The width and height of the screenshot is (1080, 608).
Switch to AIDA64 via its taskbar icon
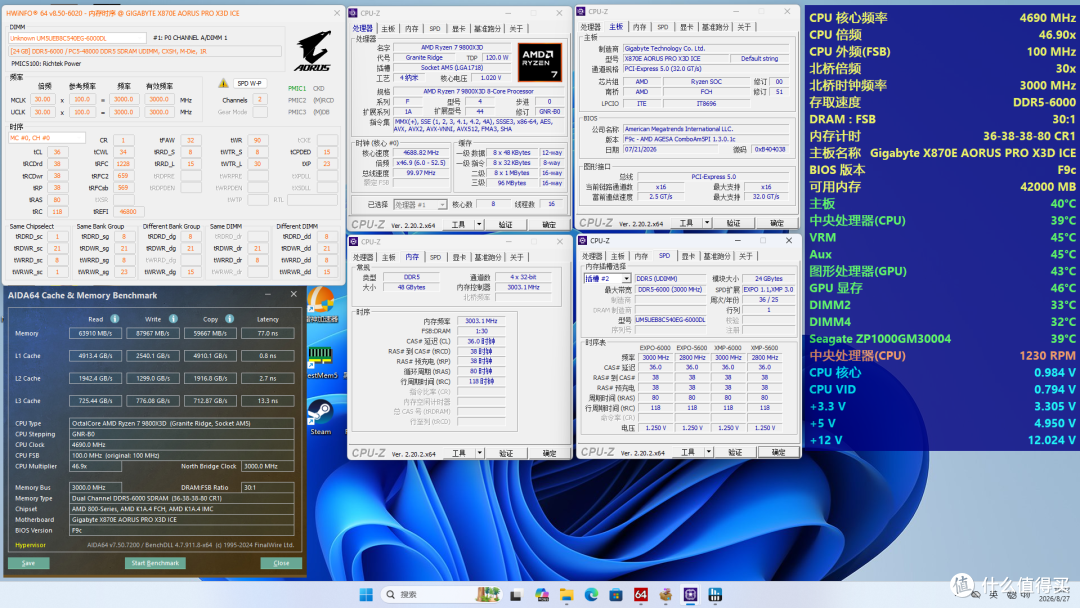coord(641,595)
